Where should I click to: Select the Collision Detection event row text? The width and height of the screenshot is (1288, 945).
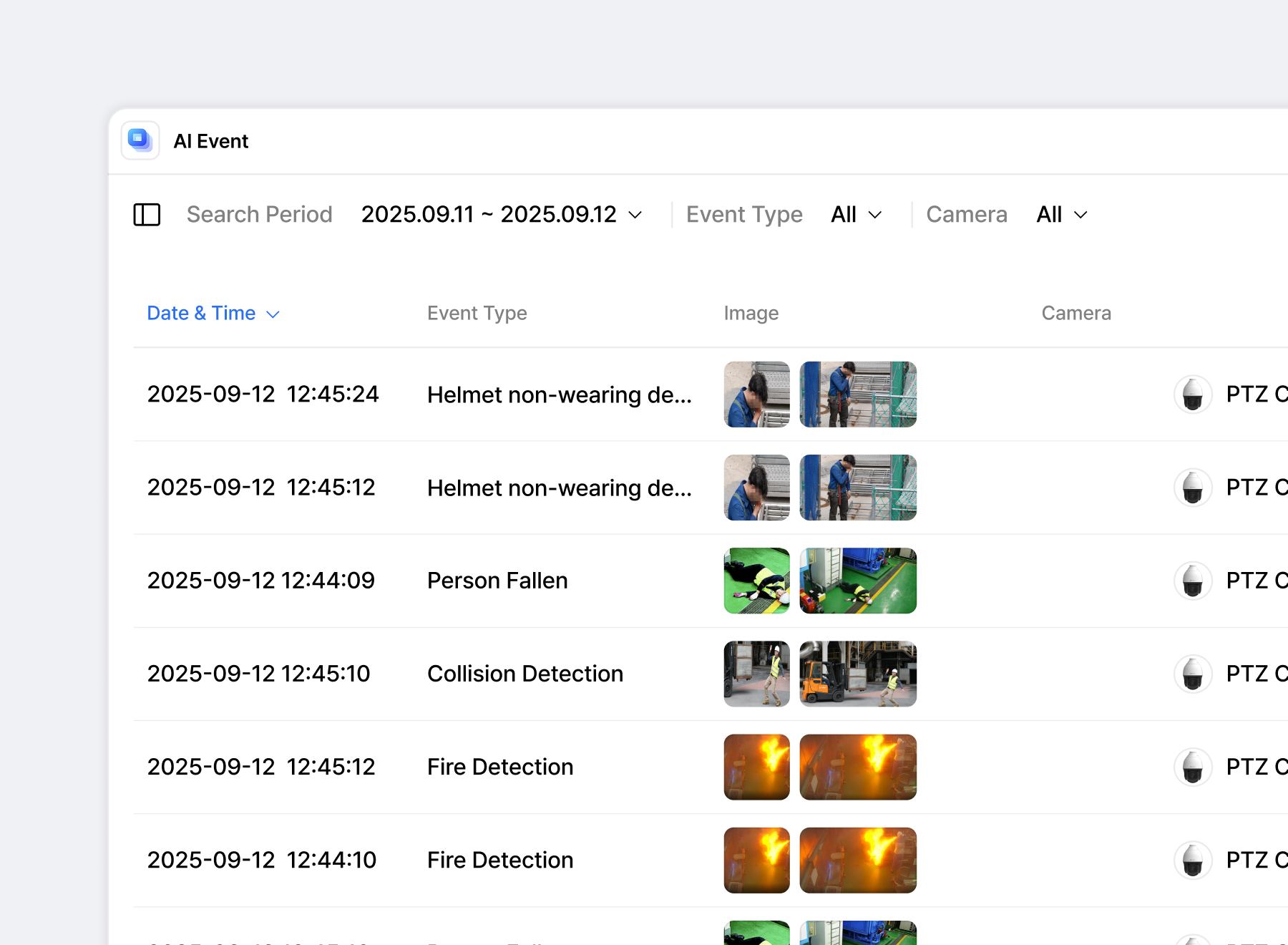pyautogui.click(x=525, y=674)
